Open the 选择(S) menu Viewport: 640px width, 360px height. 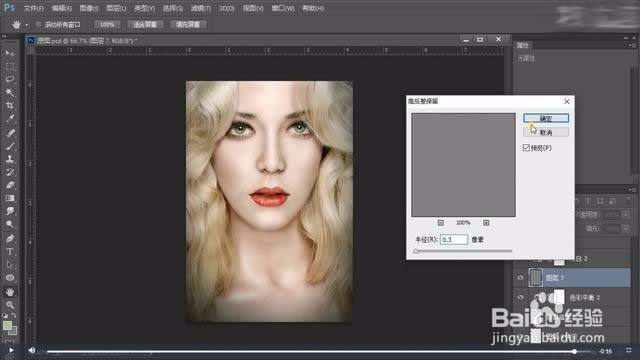click(173, 8)
